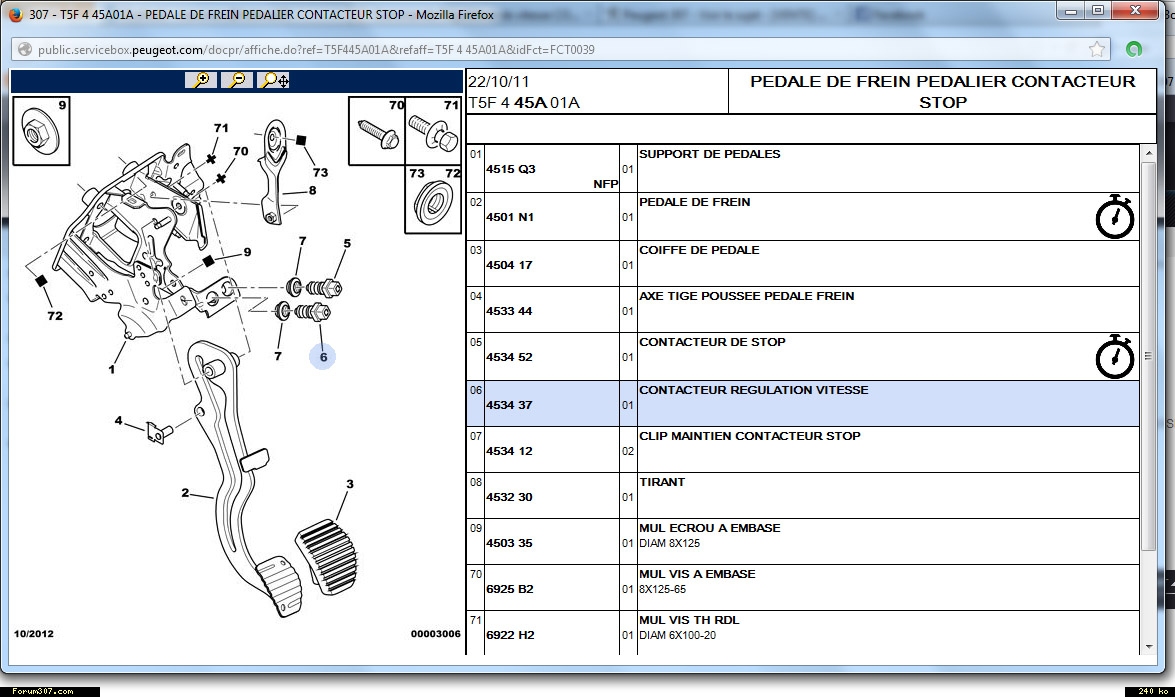Click part number 4503 35
This screenshot has width=1175, height=697.
(509, 543)
